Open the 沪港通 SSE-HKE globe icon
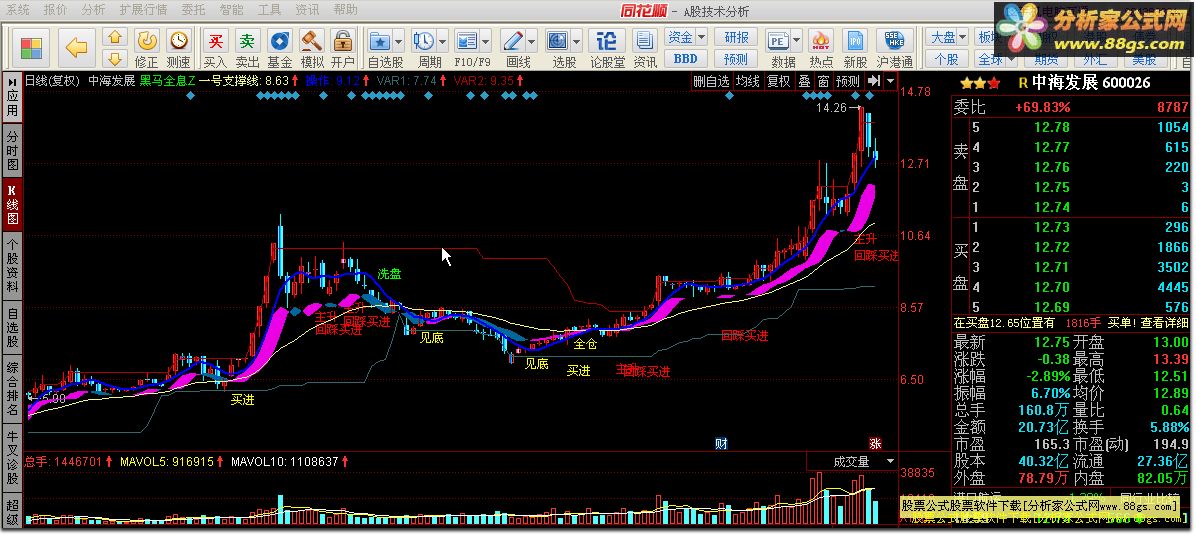 coord(895,48)
